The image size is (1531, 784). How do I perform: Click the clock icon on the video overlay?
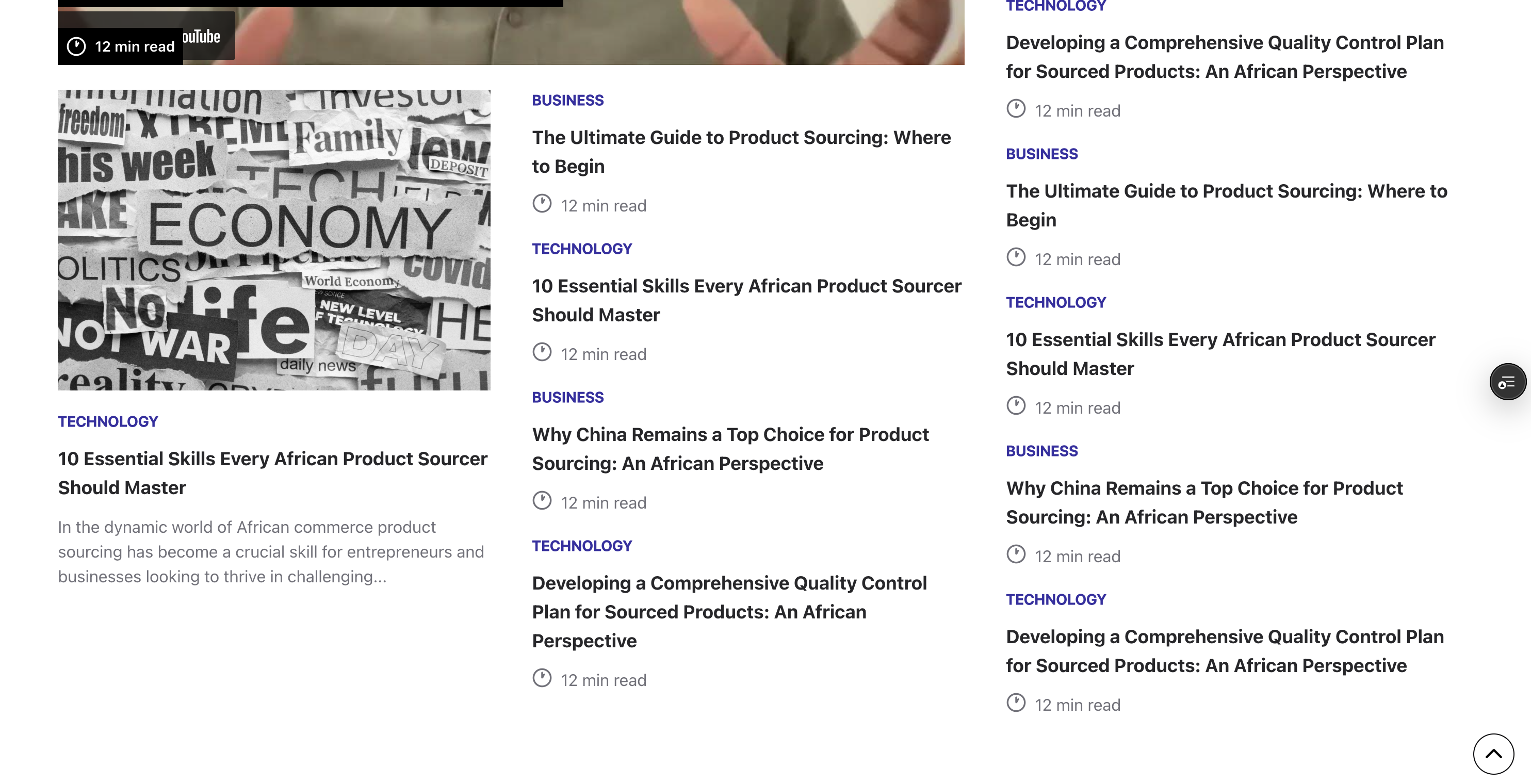pos(76,46)
